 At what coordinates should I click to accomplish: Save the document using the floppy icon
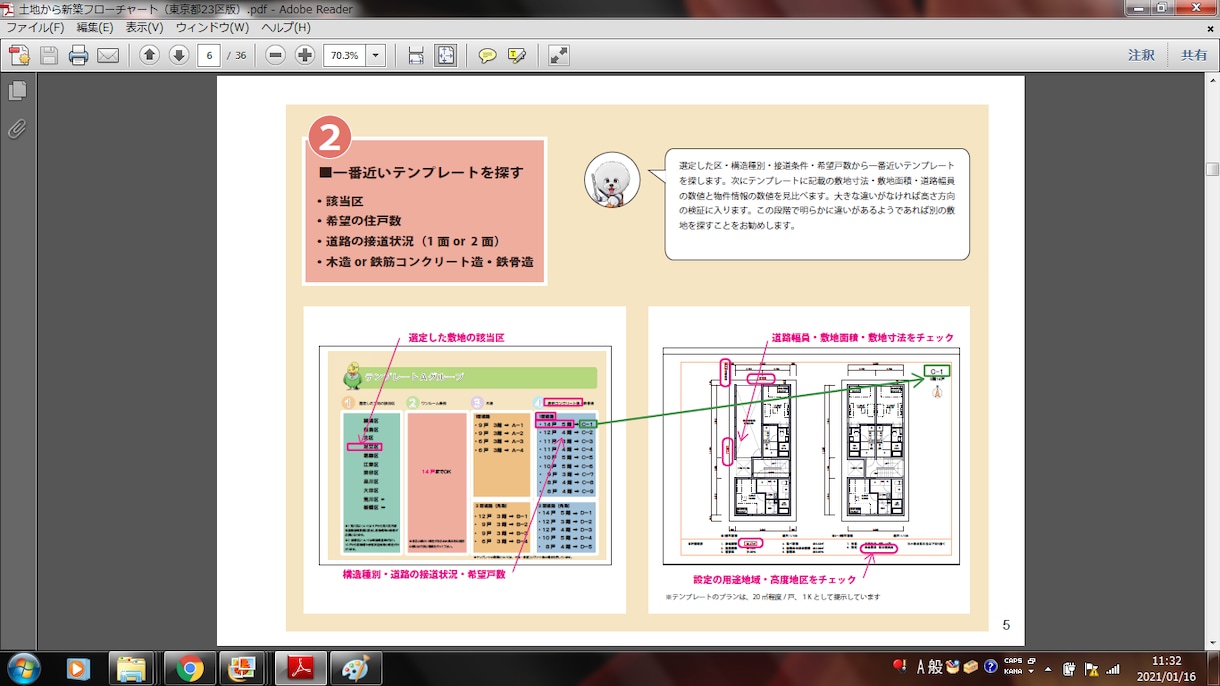[49, 55]
